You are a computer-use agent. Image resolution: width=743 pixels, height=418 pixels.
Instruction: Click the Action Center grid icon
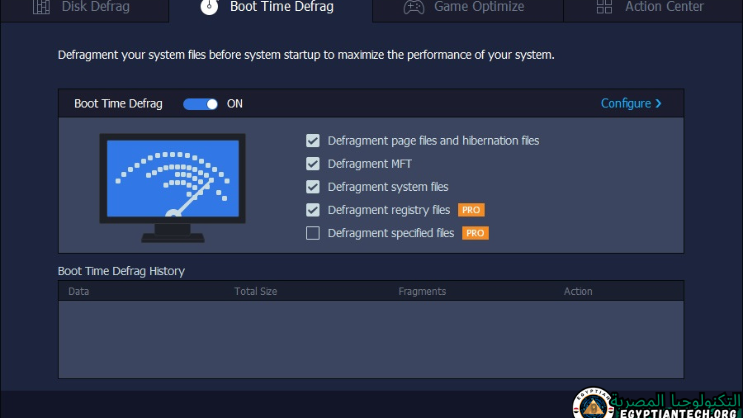coord(604,7)
